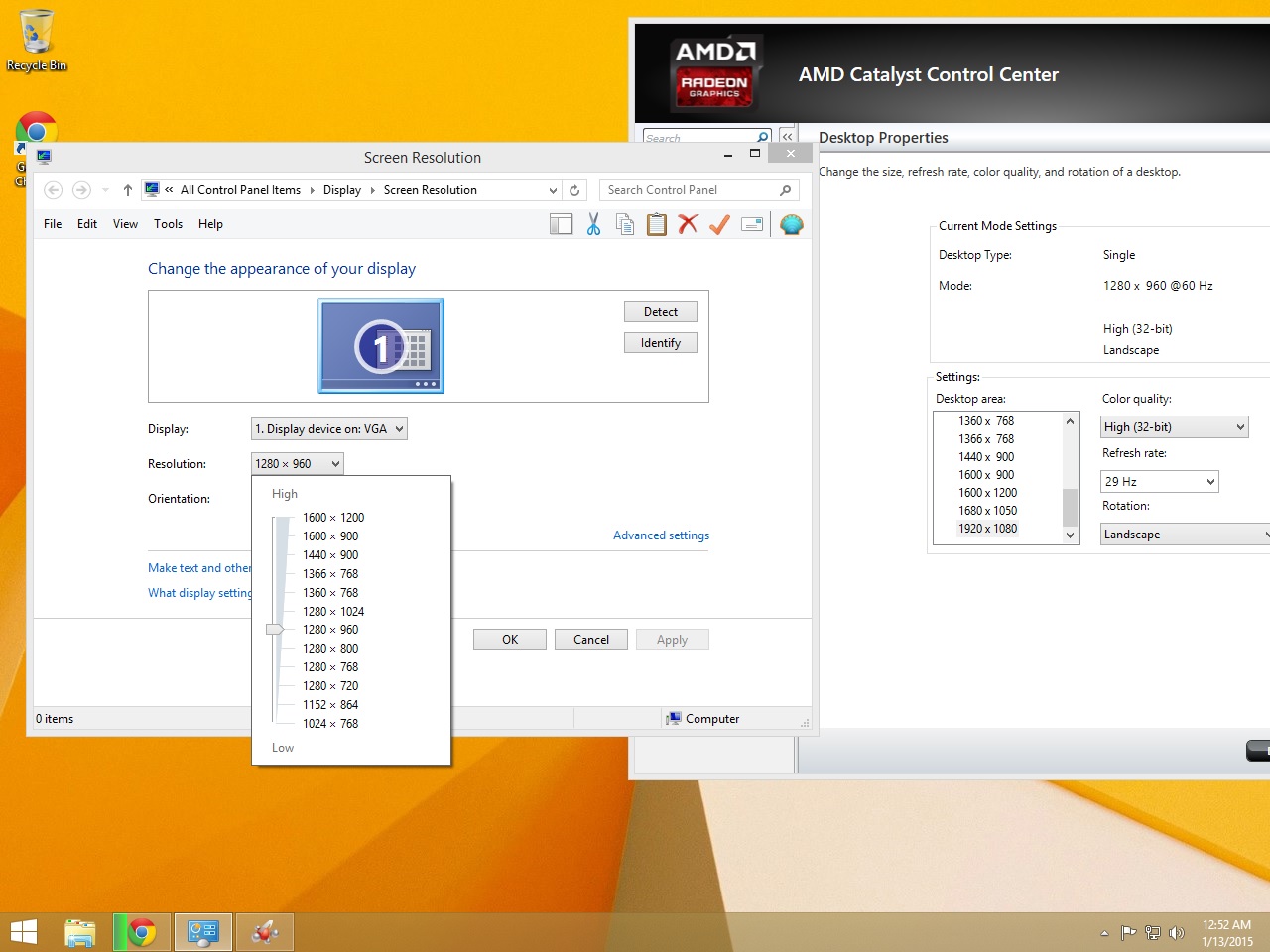Click the Search Control Panel field

(690, 190)
